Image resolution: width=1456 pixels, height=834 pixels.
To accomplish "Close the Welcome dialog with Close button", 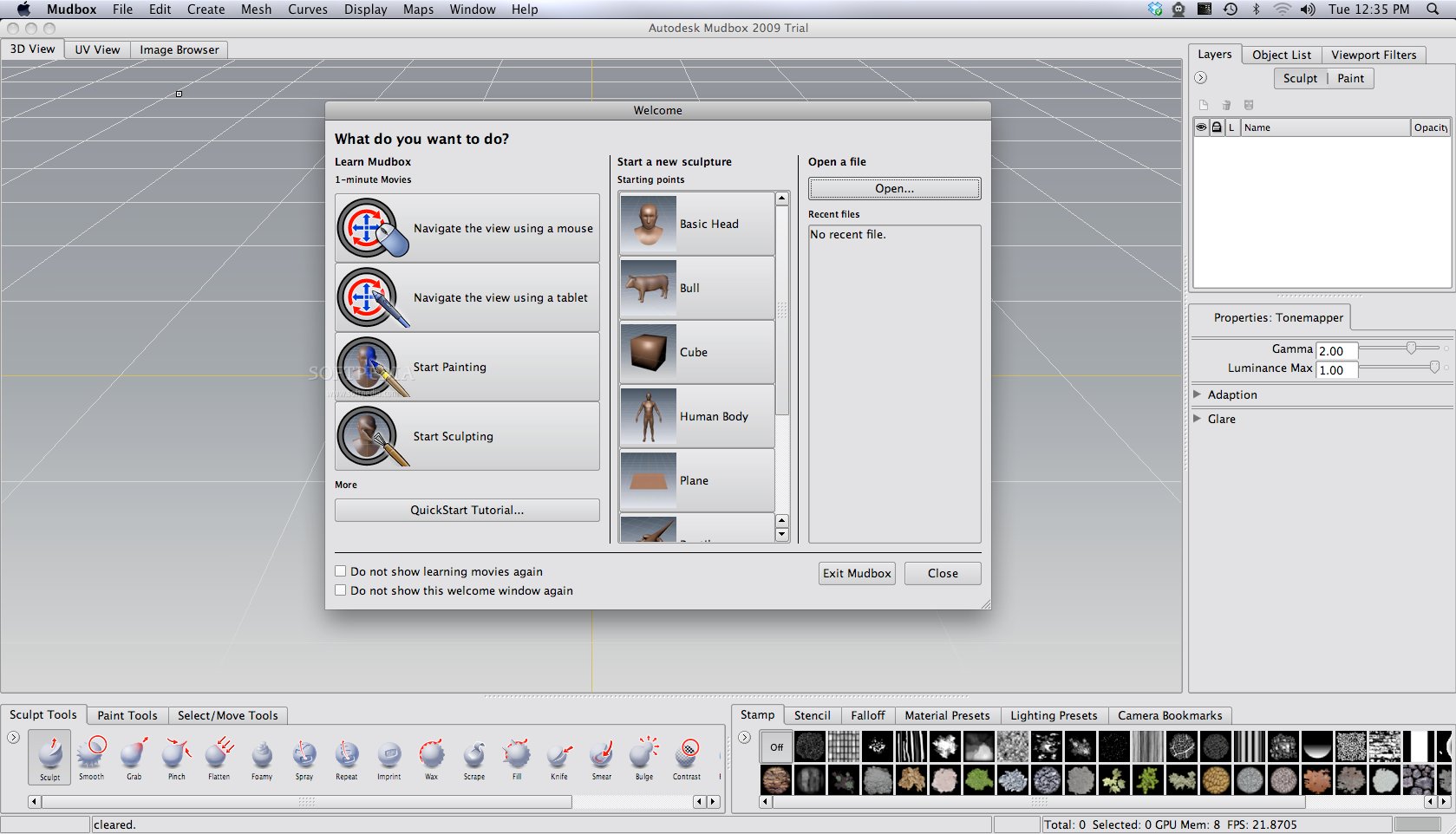I will (x=943, y=573).
